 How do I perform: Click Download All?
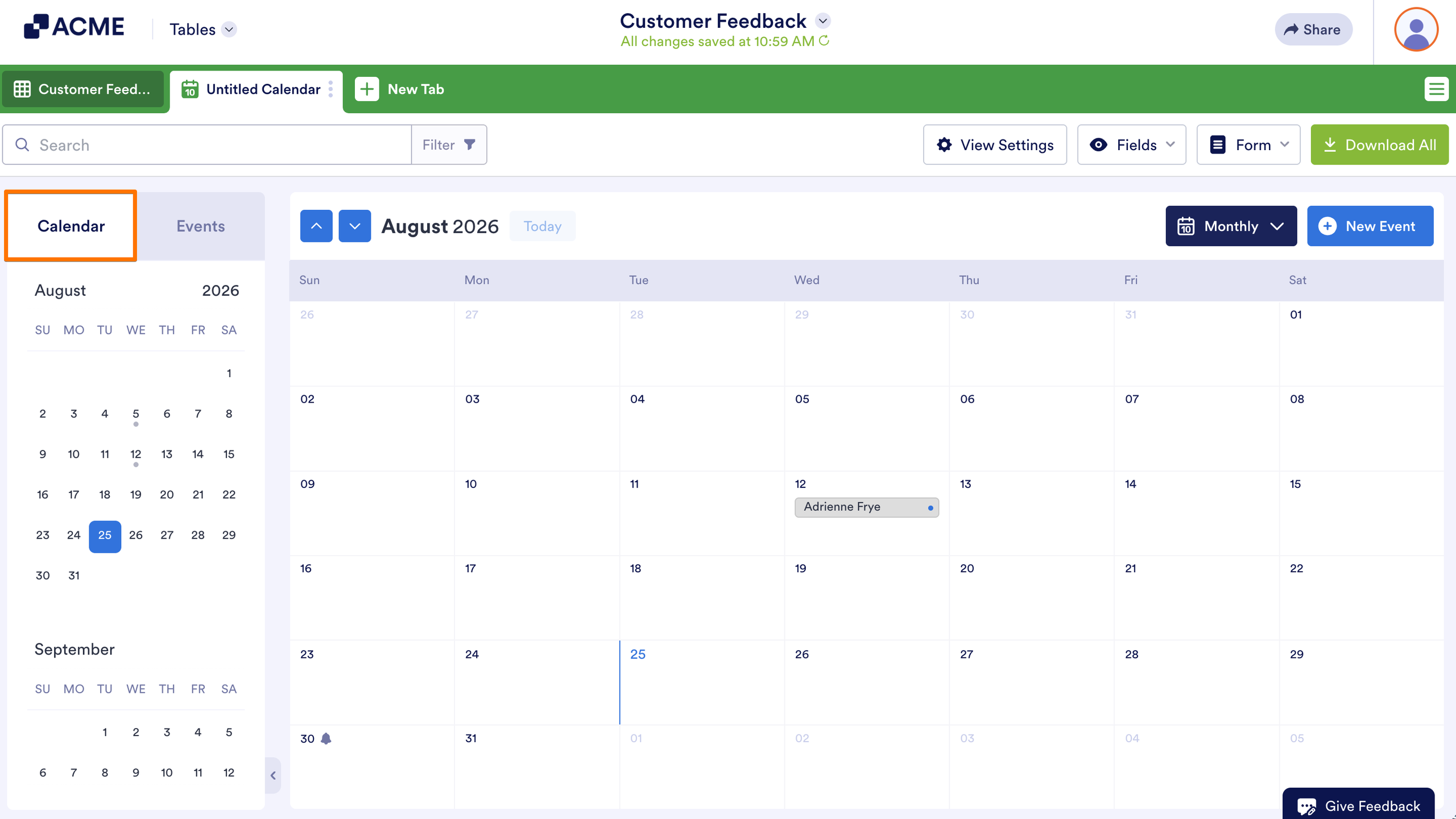[1379, 144]
